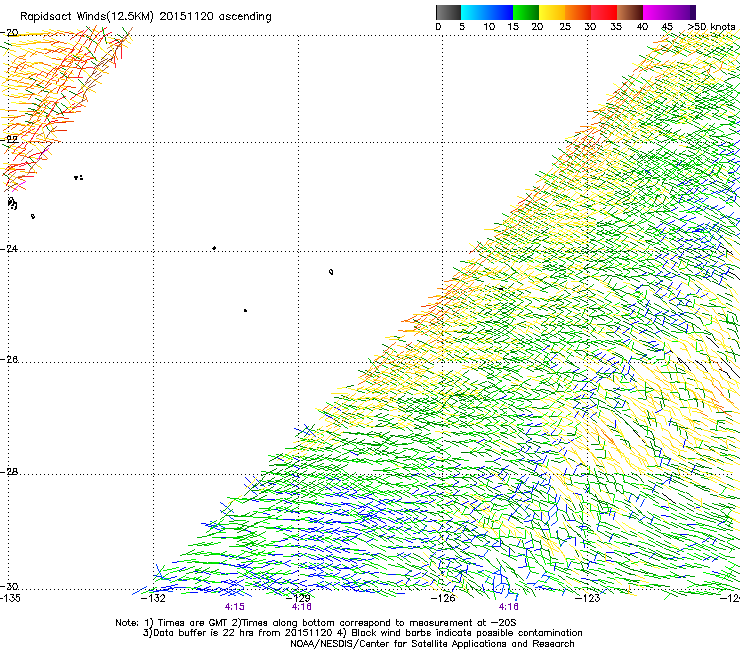Click the '0' legend scale label
This screenshot has height=650, width=740.
pyautogui.click(x=438, y=27)
